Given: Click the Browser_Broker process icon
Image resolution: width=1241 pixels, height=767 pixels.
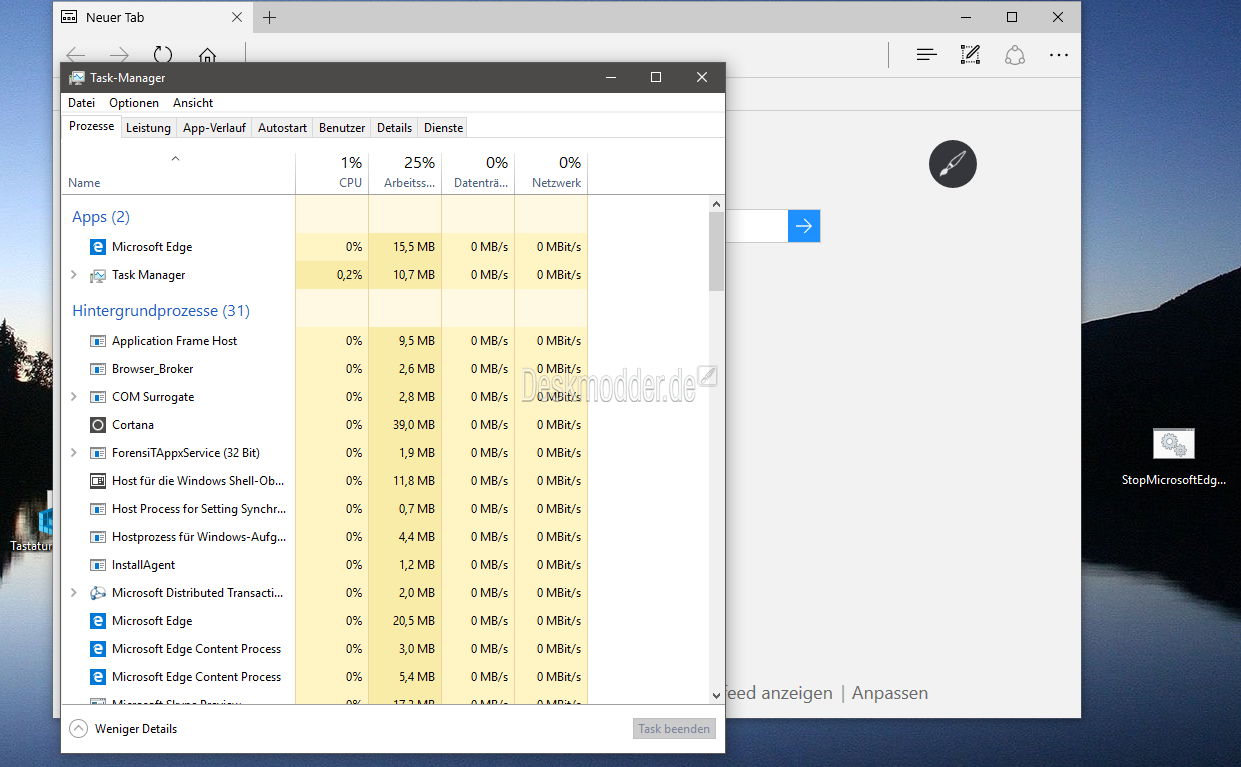Looking at the screenshot, I should pyautogui.click(x=98, y=369).
